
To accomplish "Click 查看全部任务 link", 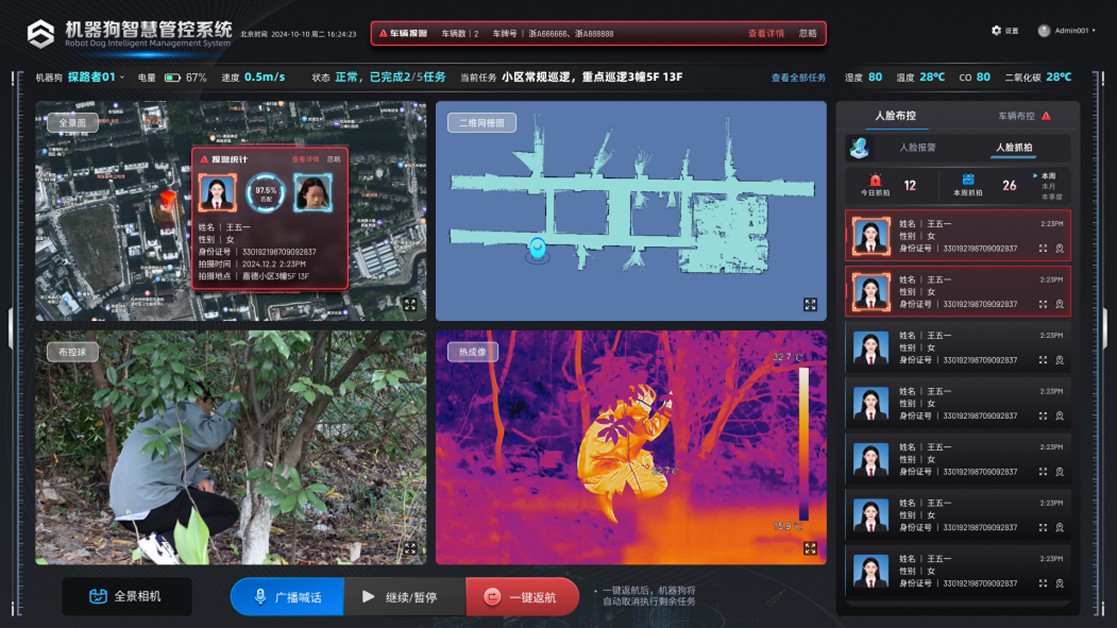I will tap(798, 78).
